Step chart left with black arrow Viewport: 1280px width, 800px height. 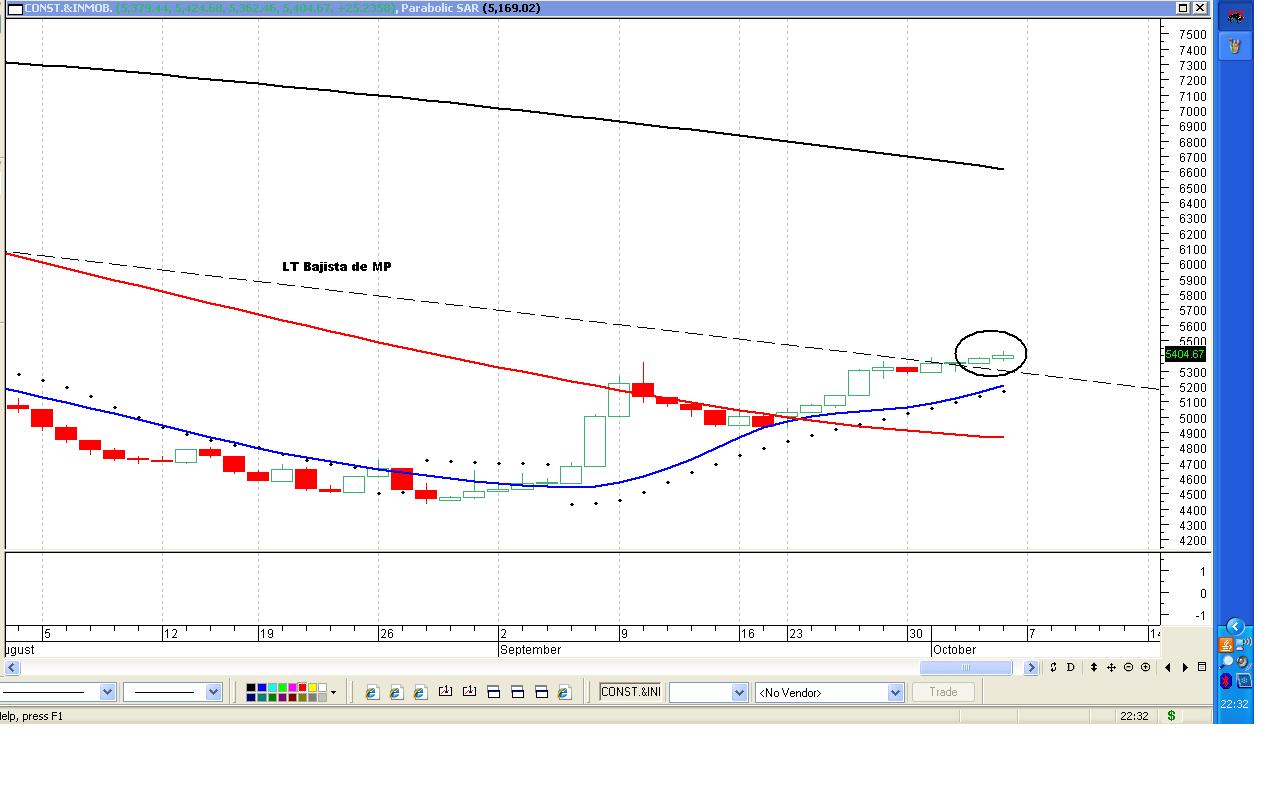click(x=1168, y=667)
